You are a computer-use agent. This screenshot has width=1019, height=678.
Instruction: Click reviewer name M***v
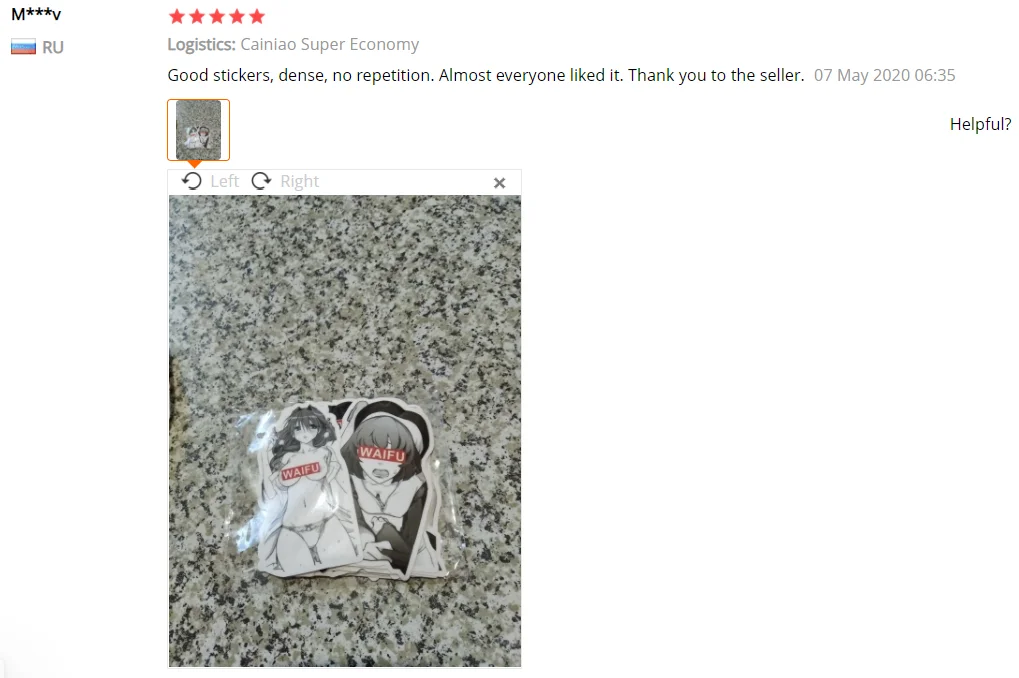(x=36, y=13)
